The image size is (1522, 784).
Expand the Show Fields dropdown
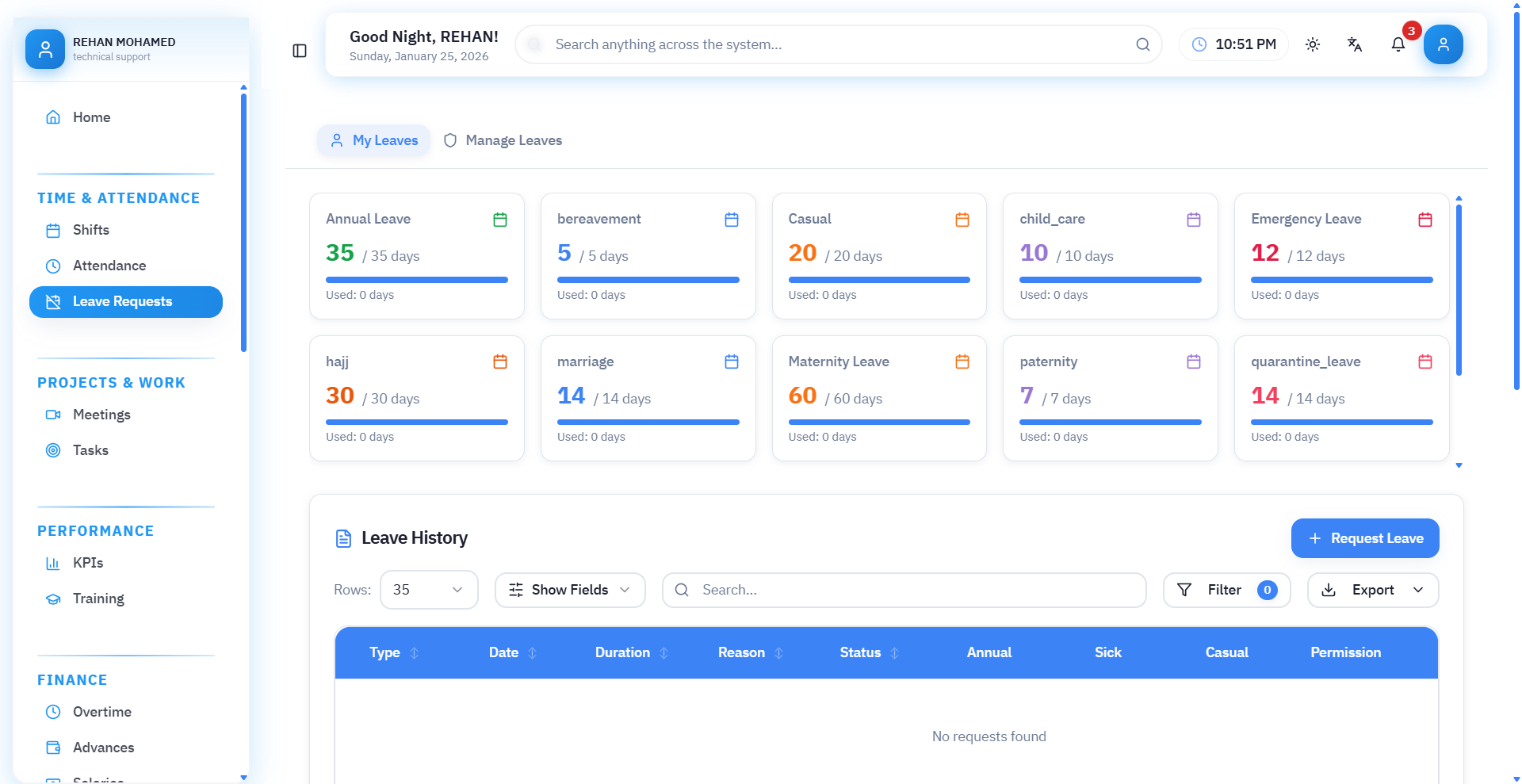(570, 590)
